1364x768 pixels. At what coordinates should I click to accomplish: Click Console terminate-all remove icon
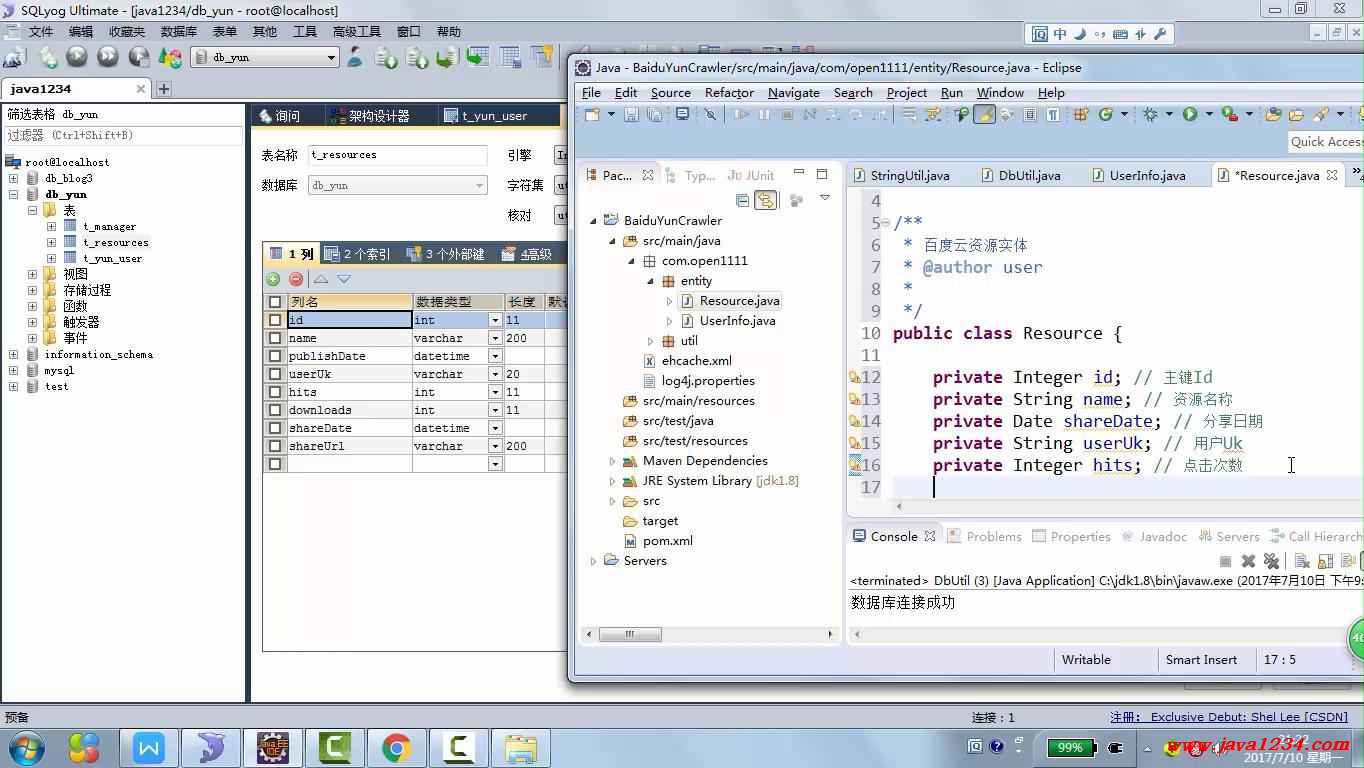pyautogui.click(x=1271, y=561)
